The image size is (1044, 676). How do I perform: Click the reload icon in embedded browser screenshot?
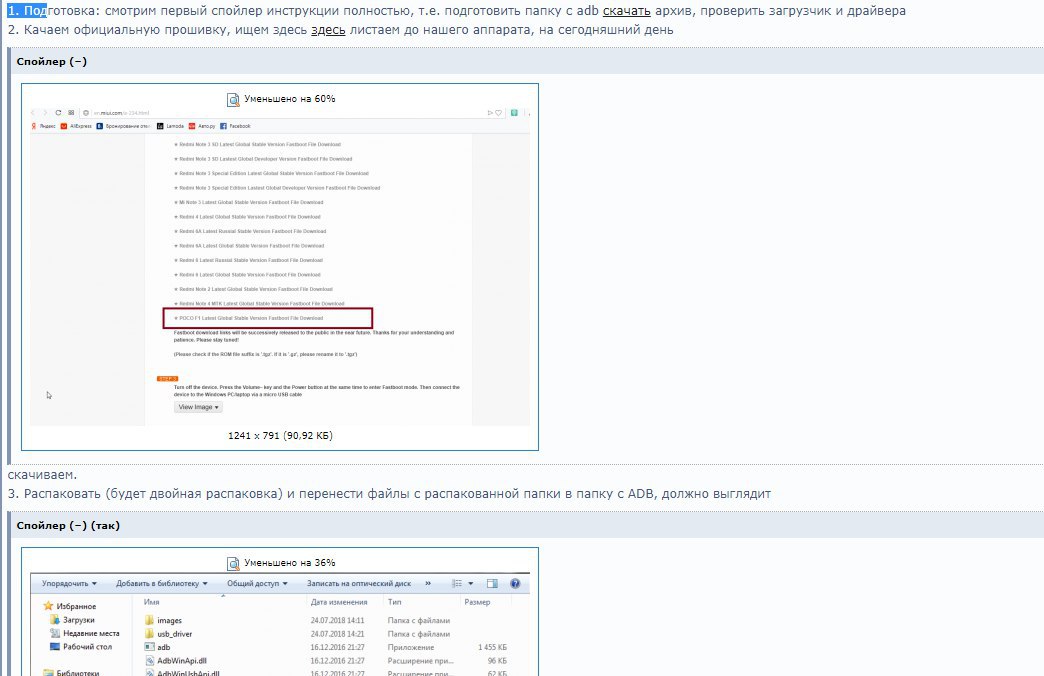pyautogui.click(x=58, y=113)
